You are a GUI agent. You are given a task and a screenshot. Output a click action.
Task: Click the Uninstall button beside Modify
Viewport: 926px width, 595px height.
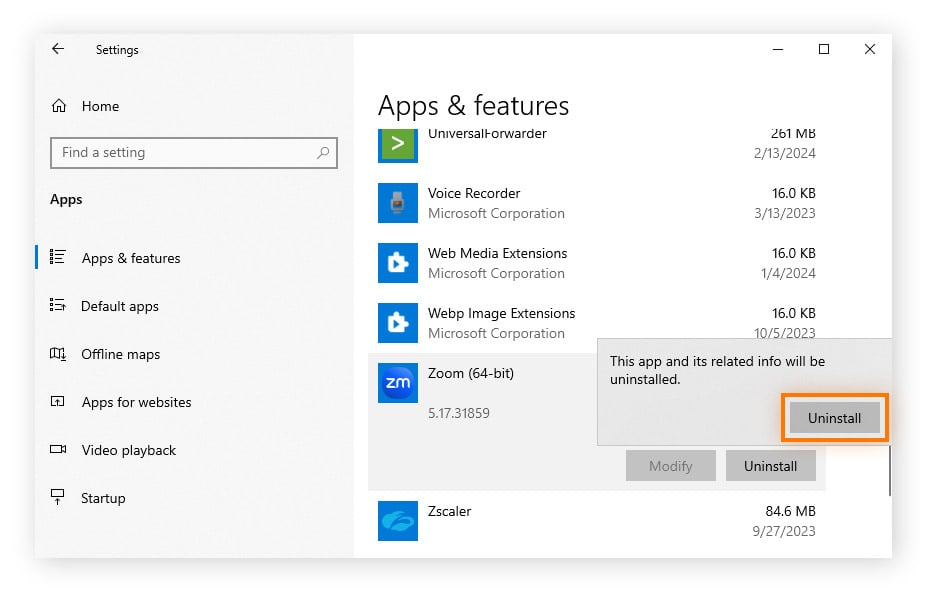[x=771, y=466]
